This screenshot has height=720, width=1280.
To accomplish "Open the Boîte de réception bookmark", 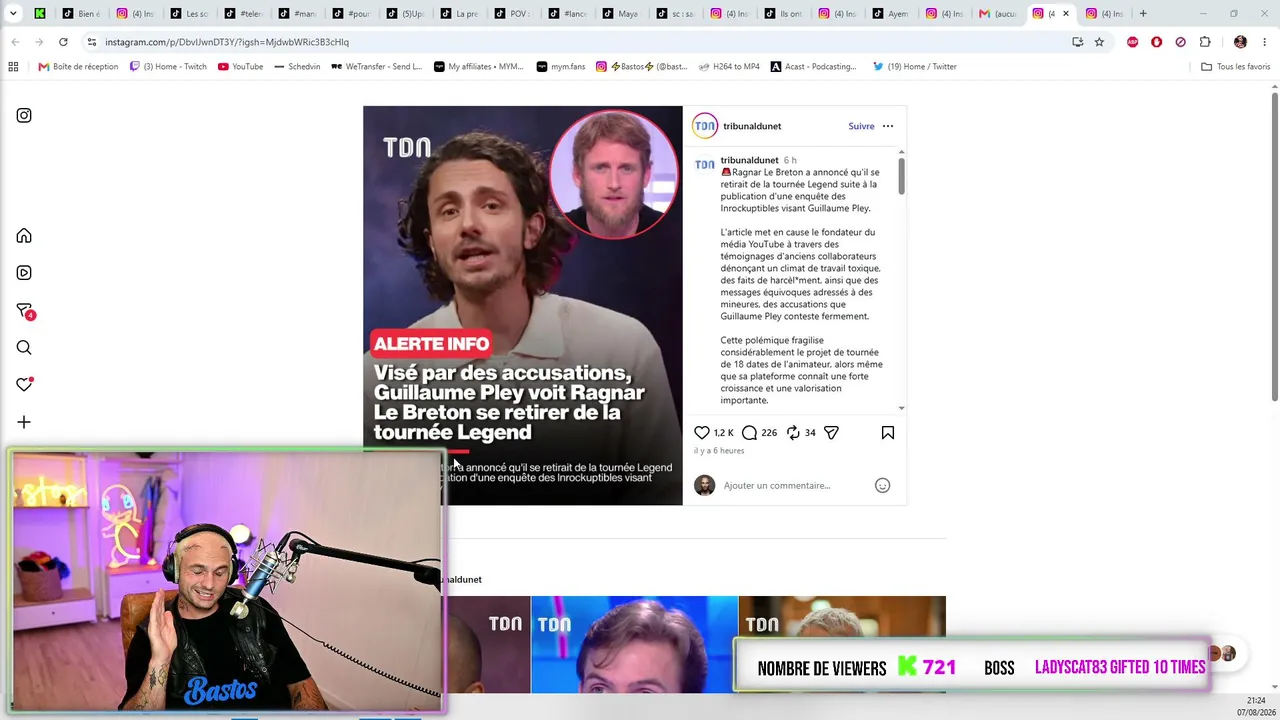I will [78, 67].
